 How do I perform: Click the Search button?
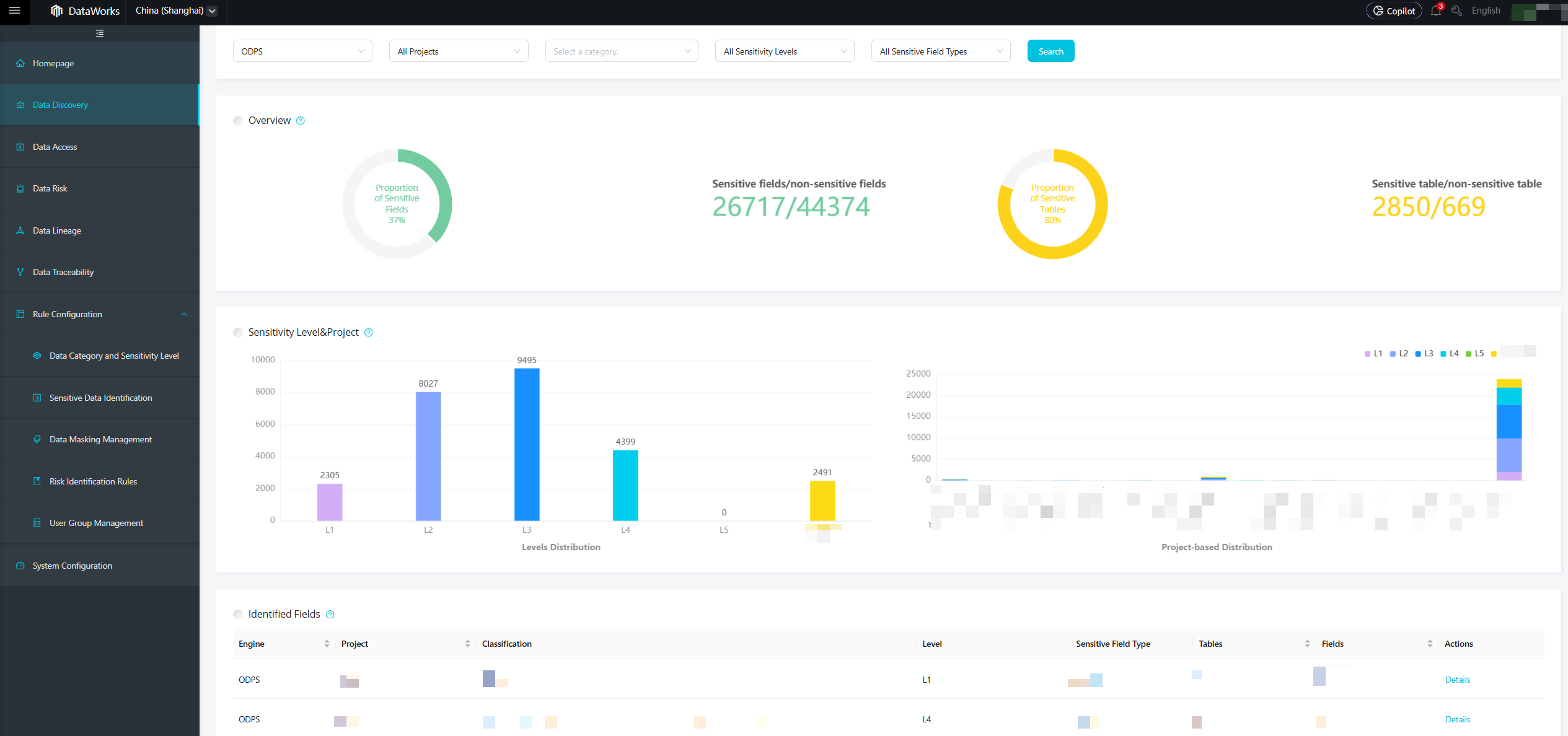[x=1050, y=51]
